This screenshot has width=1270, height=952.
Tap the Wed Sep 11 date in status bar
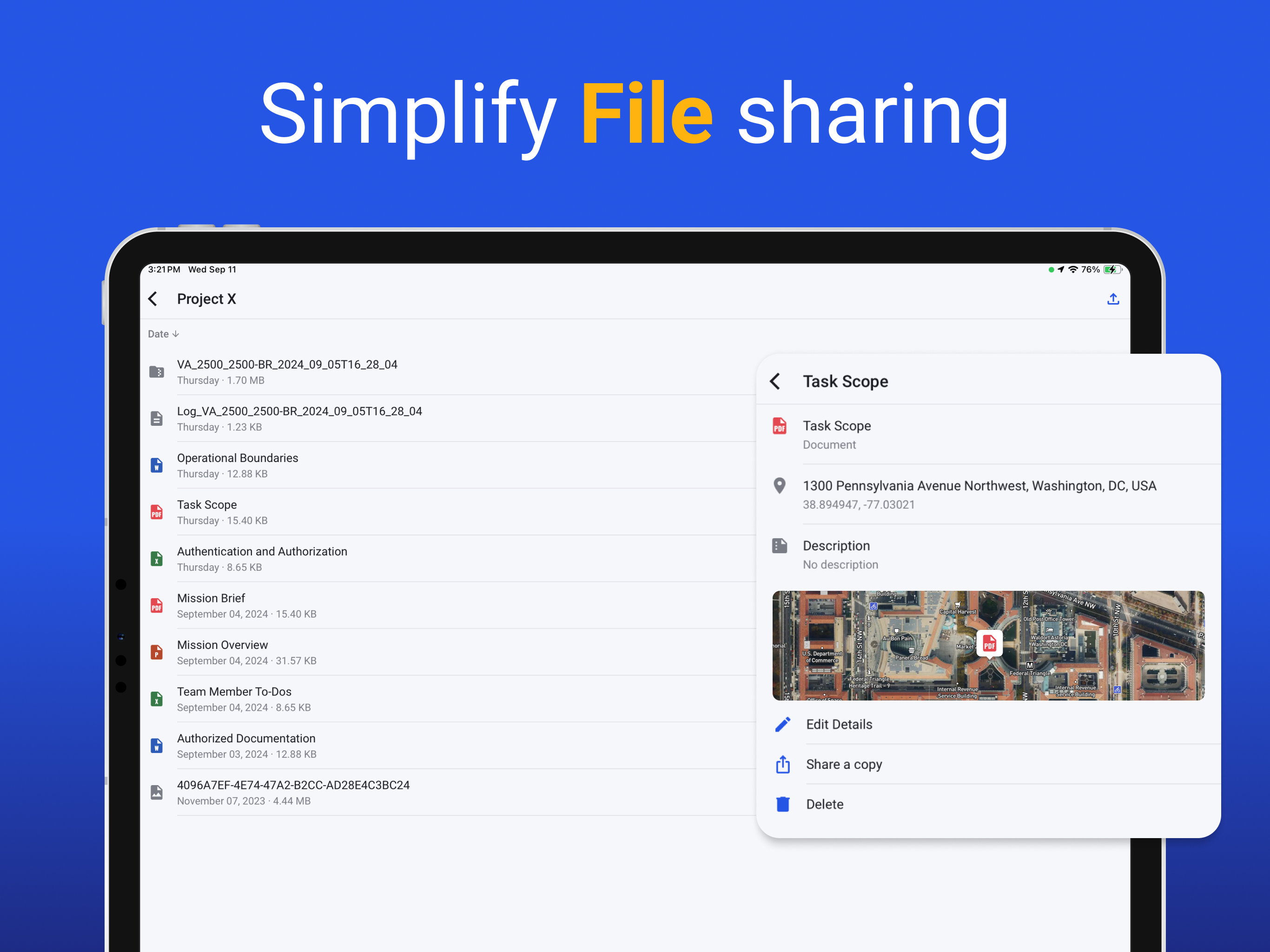point(212,269)
